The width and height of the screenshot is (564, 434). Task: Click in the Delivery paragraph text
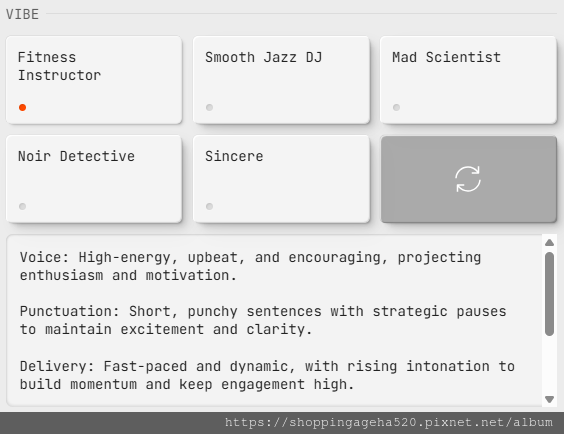[x=267, y=375]
